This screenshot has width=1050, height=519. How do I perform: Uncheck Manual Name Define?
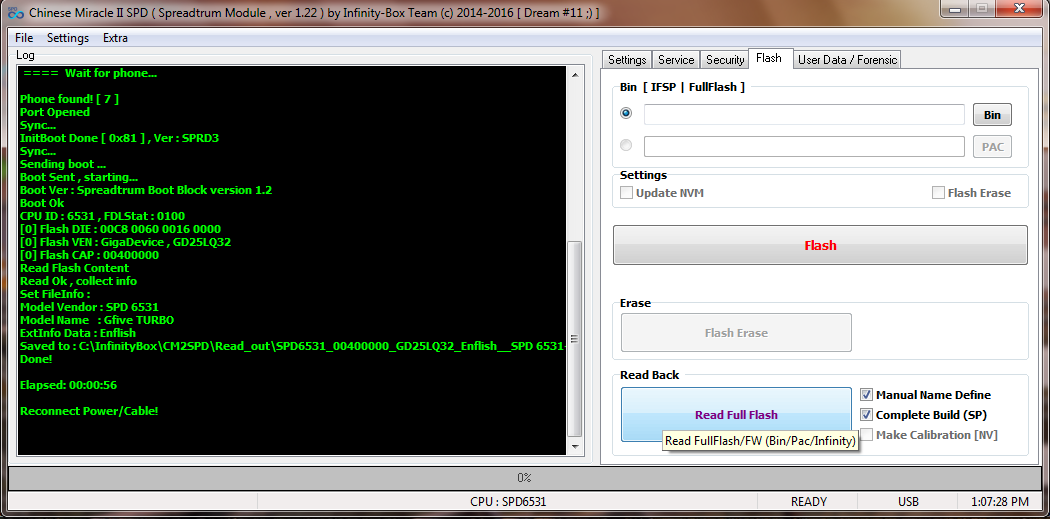point(866,395)
